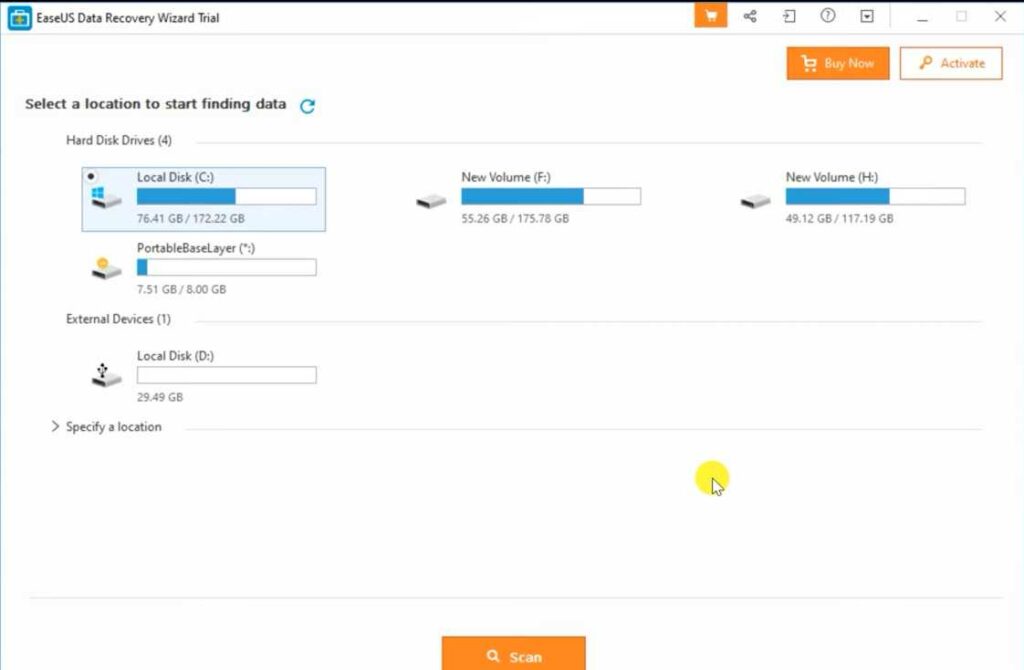The width and height of the screenshot is (1024, 670).
Task: Click the New Volume (F:) drive icon
Action: click(x=431, y=201)
